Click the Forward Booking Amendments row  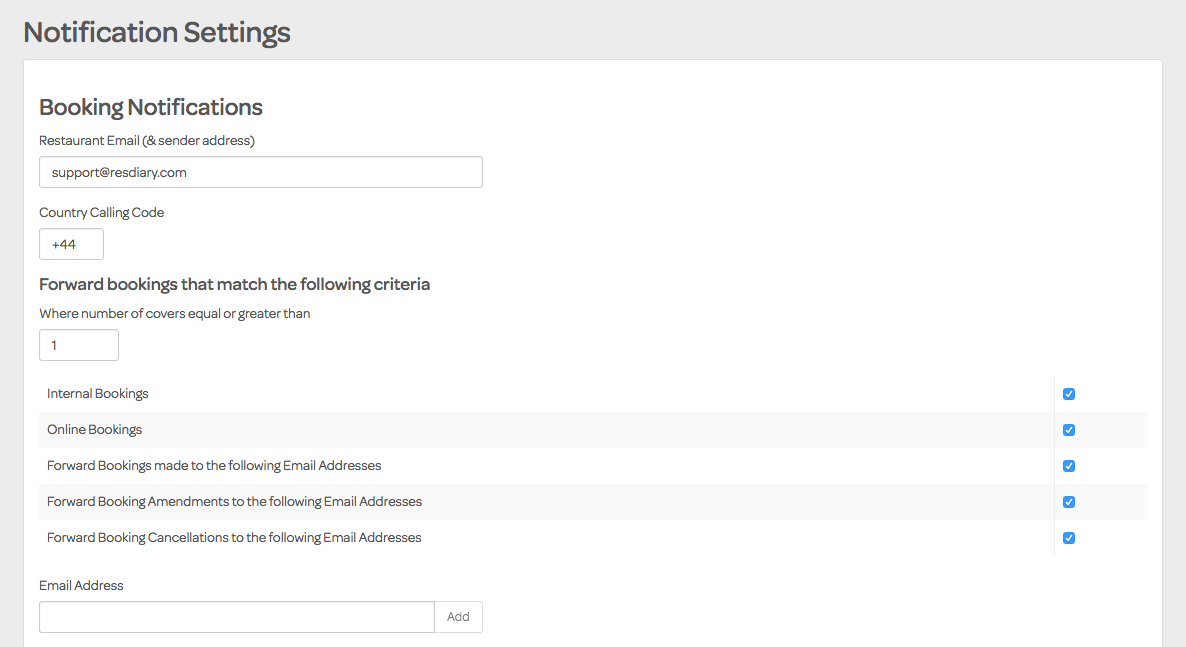pyautogui.click(x=234, y=501)
